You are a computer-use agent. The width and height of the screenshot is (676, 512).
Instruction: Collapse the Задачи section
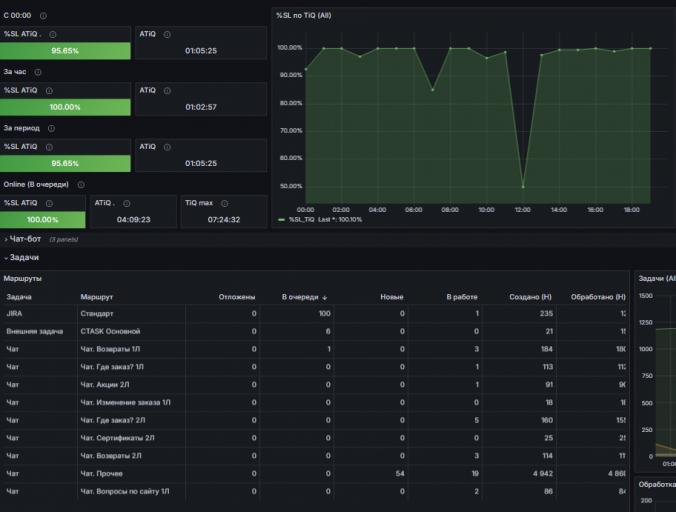[x=22, y=258]
